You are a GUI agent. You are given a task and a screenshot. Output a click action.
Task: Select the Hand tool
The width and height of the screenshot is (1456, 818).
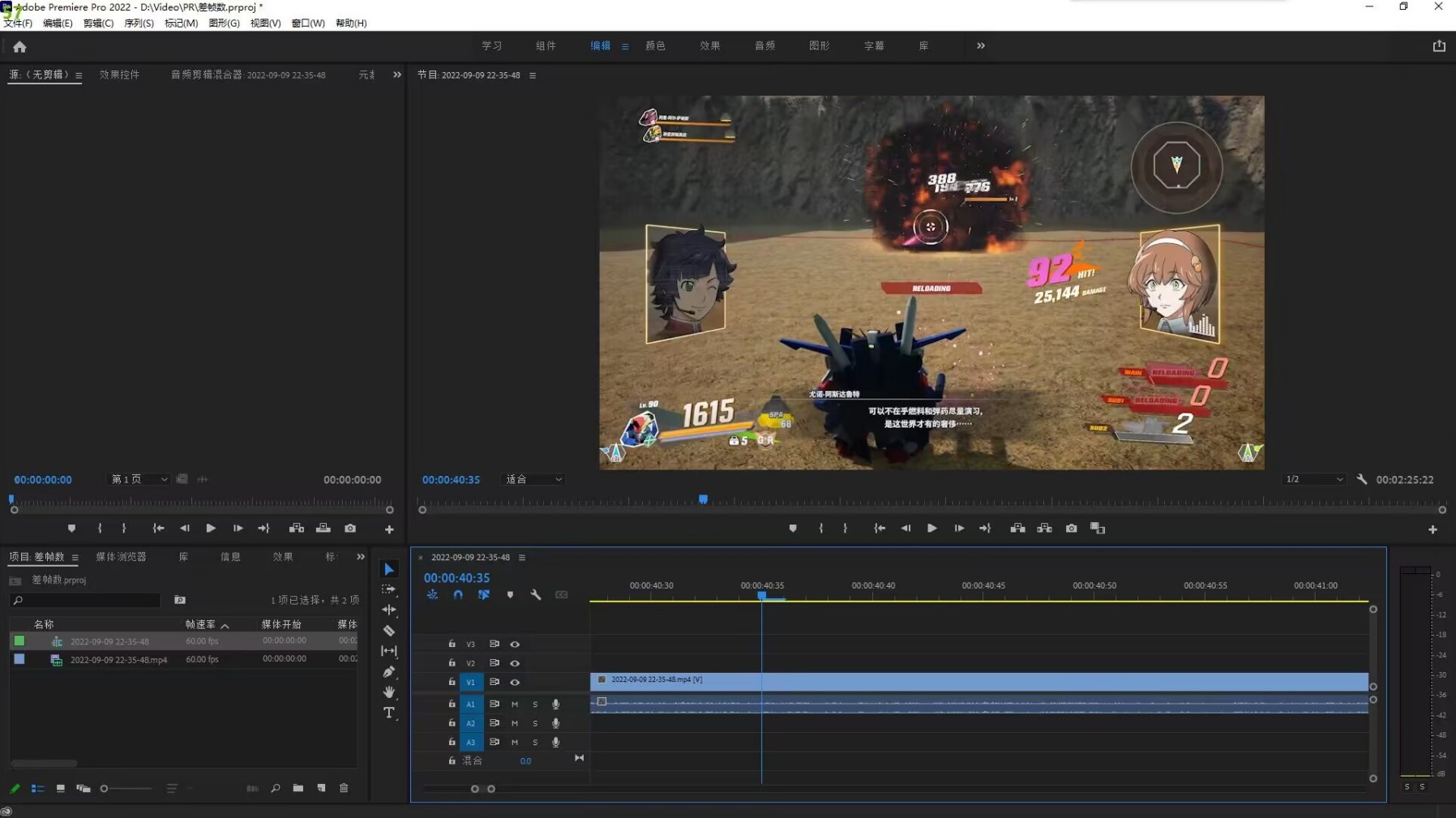point(389,692)
